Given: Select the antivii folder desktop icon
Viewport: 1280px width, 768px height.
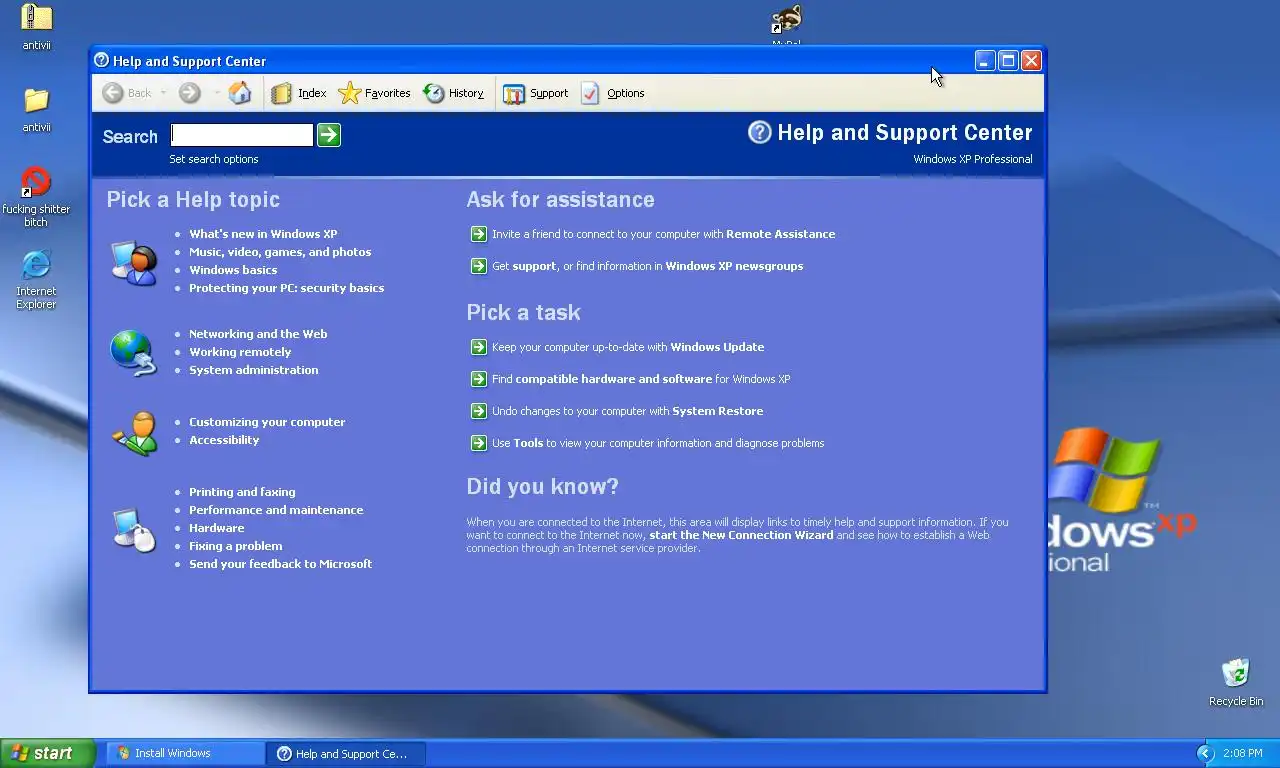Looking at the screenshot, I should pyautogui.click(x=36, y=110).
